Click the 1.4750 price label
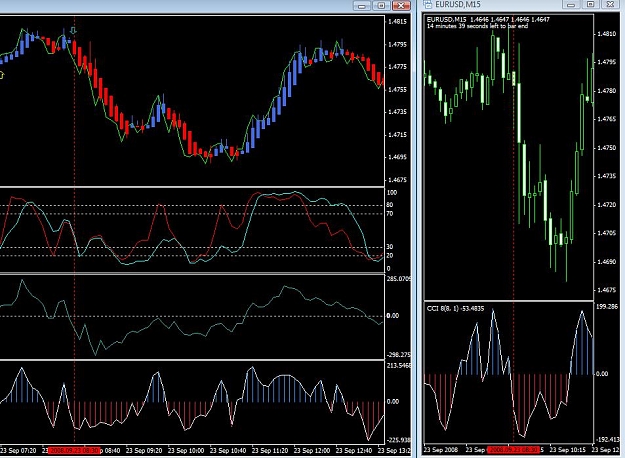The height and width of the screenshot is (458, 625). click(606, 147)
